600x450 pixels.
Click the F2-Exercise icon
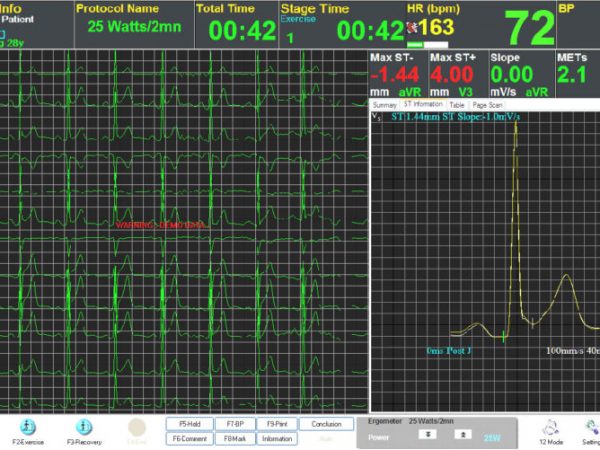coord(30,427)
